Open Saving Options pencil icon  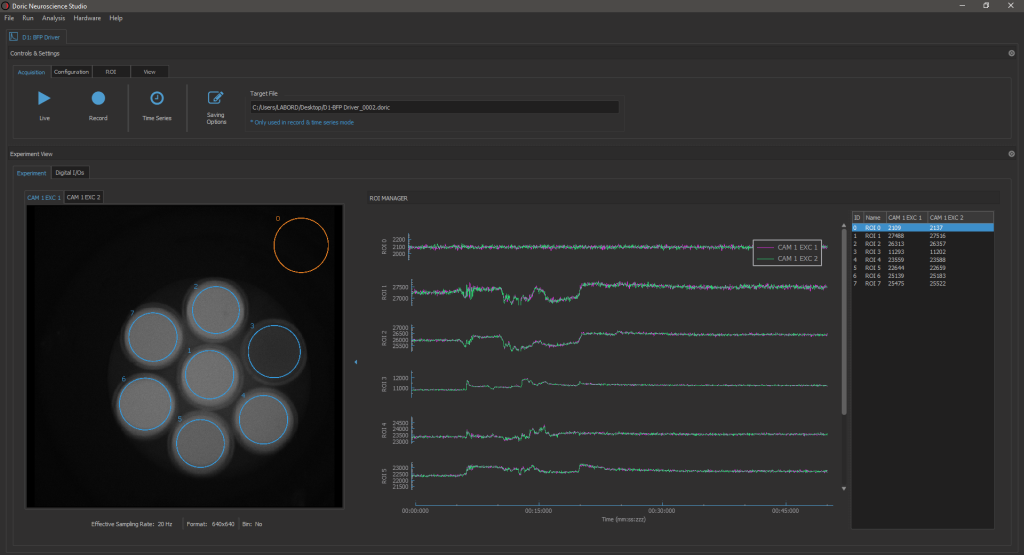(216, 98)
